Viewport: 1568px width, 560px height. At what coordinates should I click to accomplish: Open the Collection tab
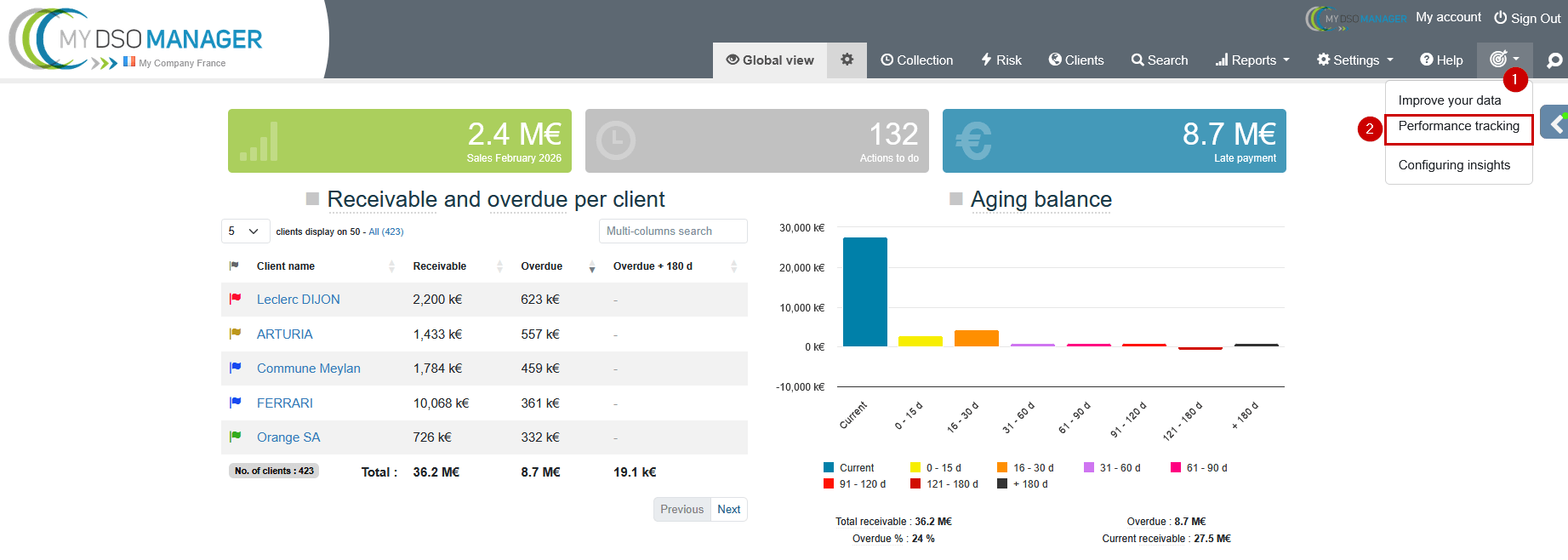pyautogui.click(x=916, y=60)
